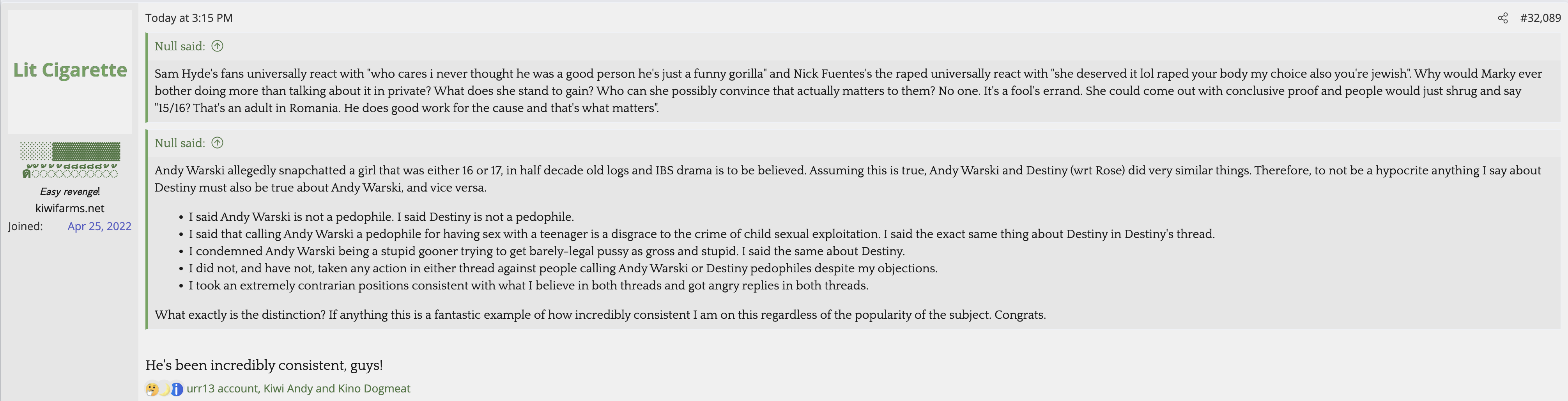The image size is (1568, 401).
Task: Click "Null said:" on the Sam Hyde quote
Action: (x=180, y=46)
